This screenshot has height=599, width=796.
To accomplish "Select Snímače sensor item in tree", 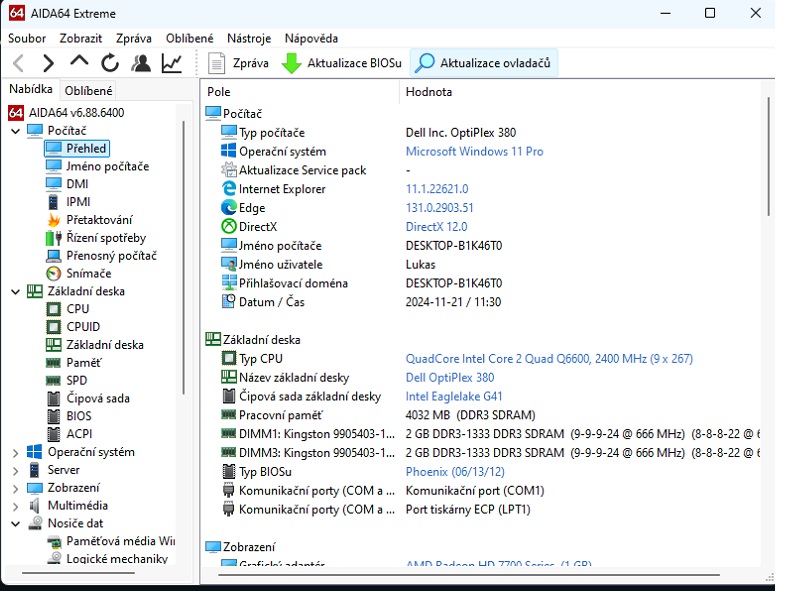I will pyautogui.click(x=88, y=273).
